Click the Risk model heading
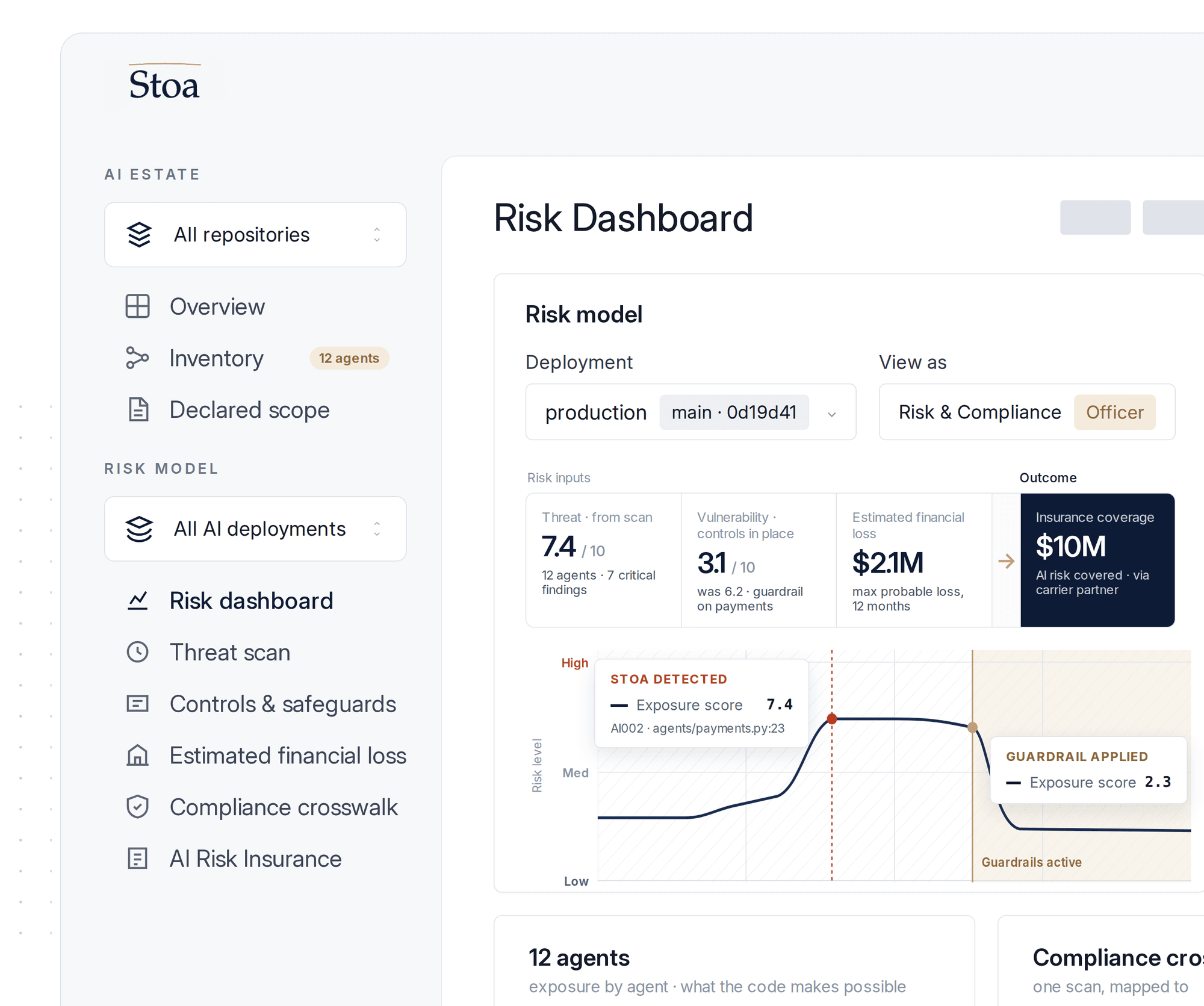This screenshot has width=1204, height=1006. tap(584, 314)
